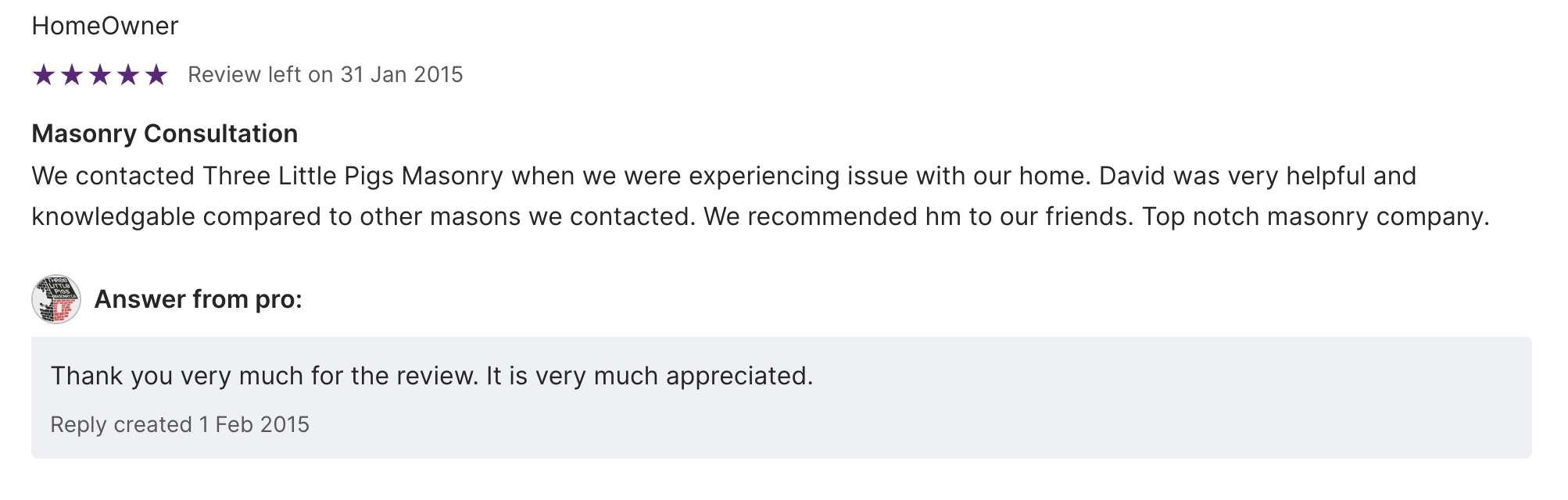Viewport: 1568px width, 500px height.
Task: Click "Three Little Pigs Masonry" in the review
Action: coord(353,176)
